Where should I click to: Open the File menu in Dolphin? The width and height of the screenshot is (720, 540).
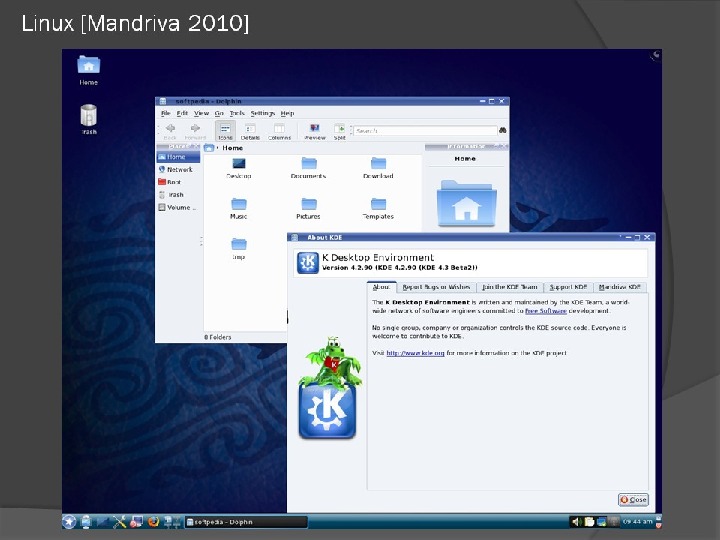[166, 113]
